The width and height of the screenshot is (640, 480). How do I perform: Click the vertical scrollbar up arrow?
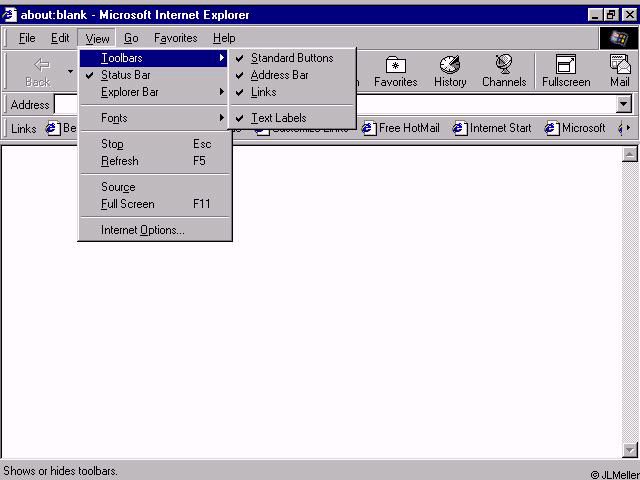click(x=629, y=154)
